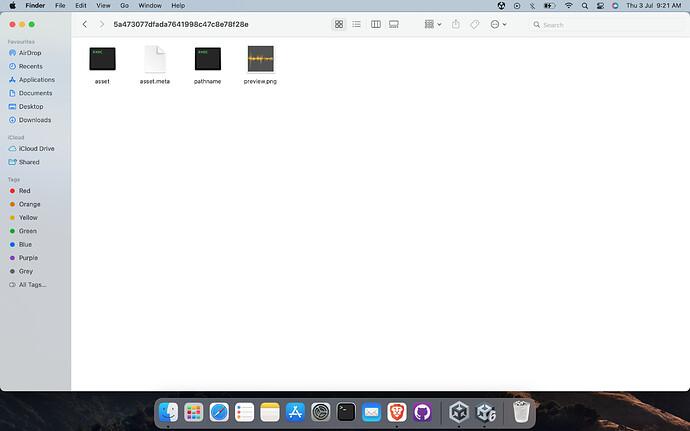Open Applications in the sidebar
Screen dimensions: 690x431
pyautogui.click(x=35, y=80)
